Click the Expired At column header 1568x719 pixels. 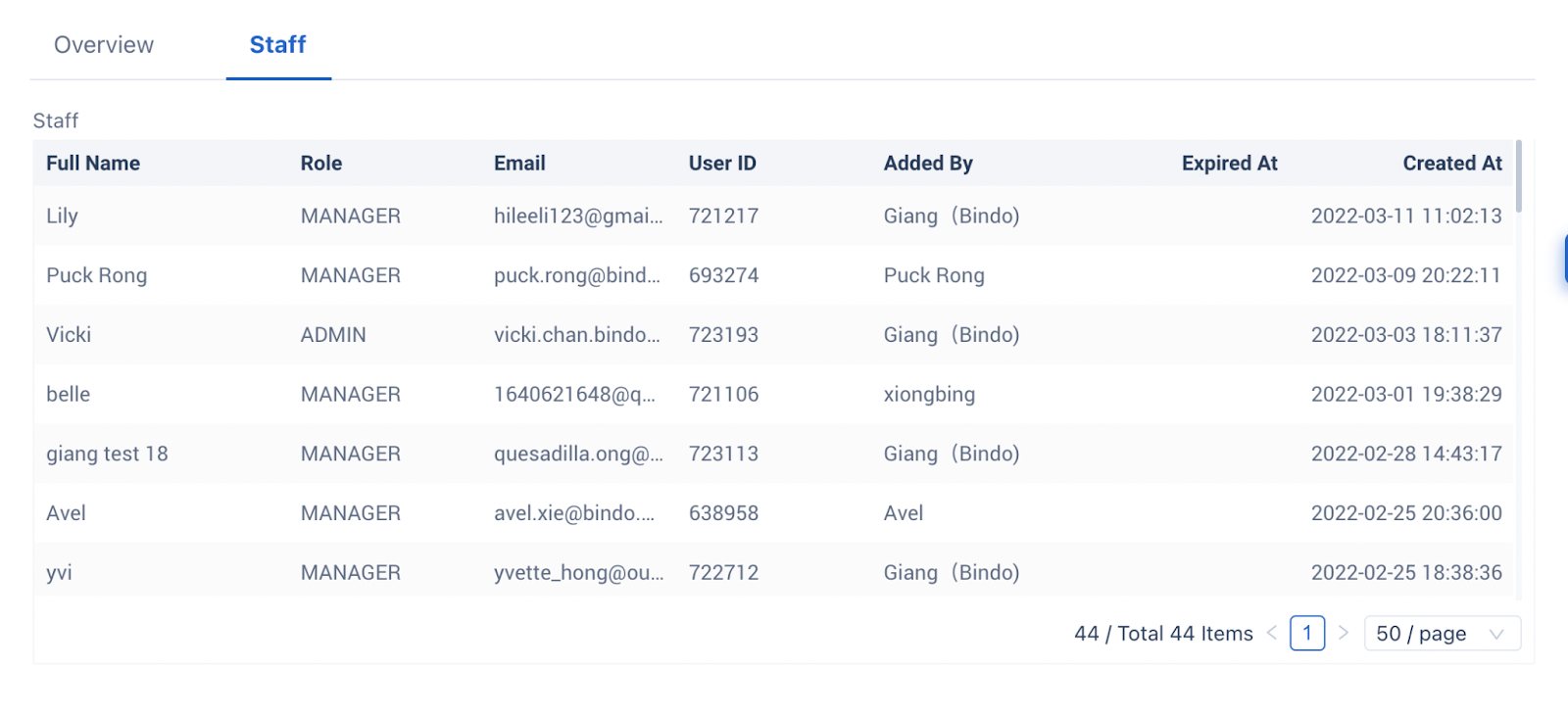pos(1229,164)
